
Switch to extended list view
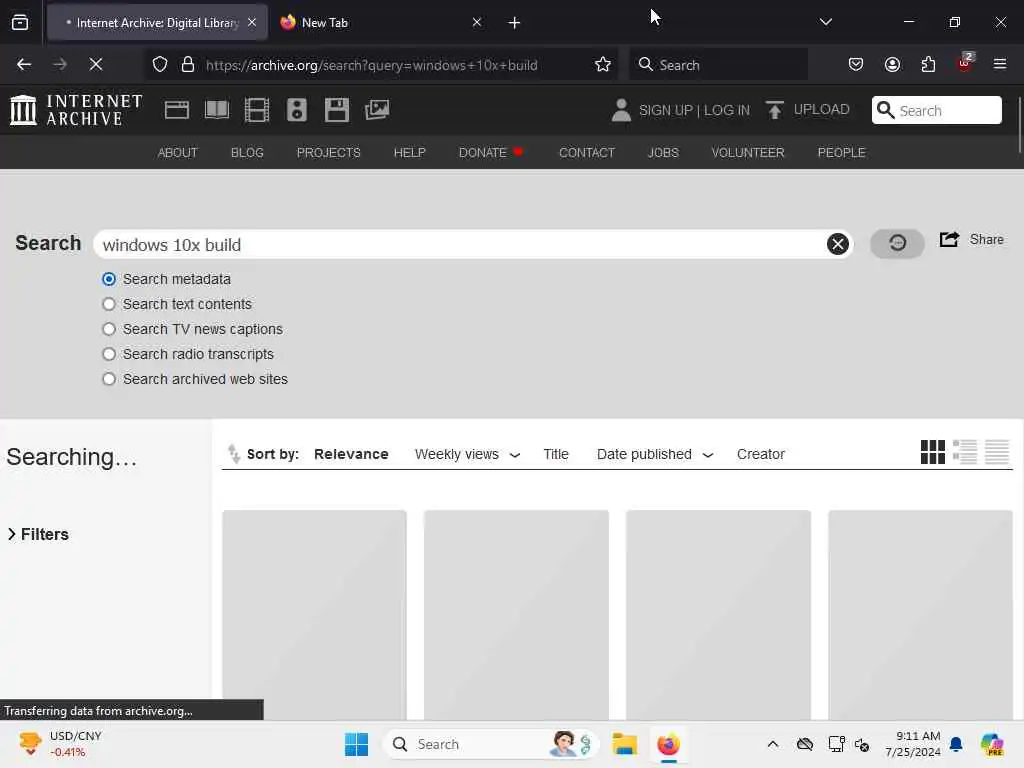tap(965, 452)
